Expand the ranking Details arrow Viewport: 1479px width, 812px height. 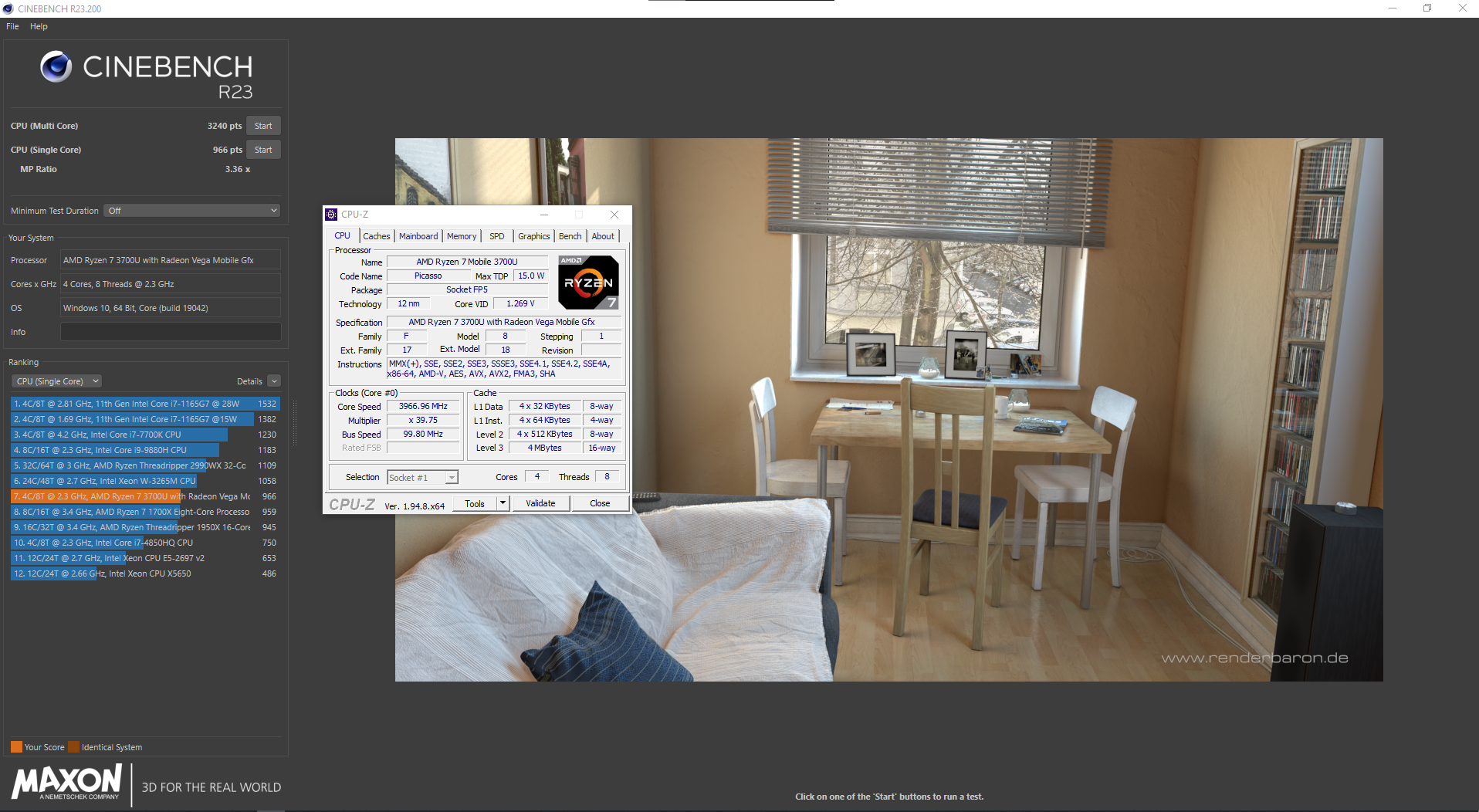click(274, 381)
